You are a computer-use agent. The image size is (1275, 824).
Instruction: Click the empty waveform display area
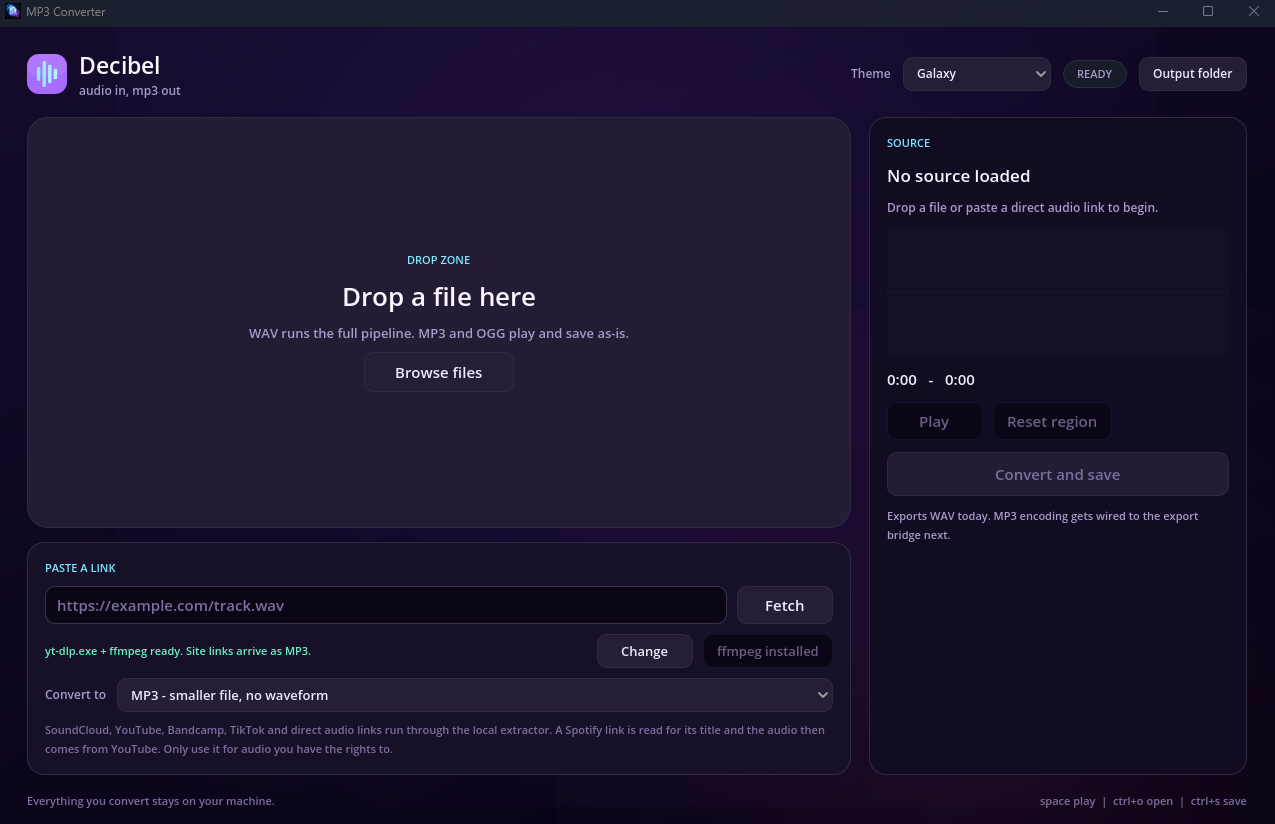tap(1057, 292)
